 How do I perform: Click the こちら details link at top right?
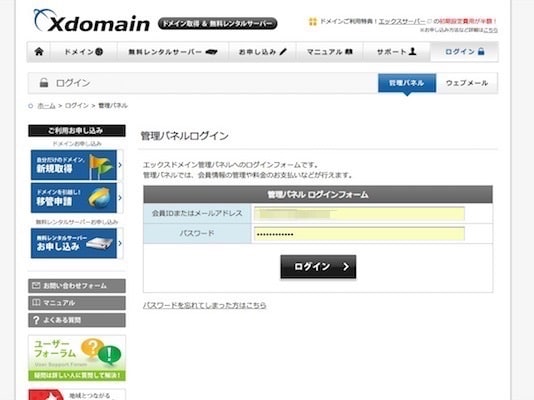coord(490,30)
